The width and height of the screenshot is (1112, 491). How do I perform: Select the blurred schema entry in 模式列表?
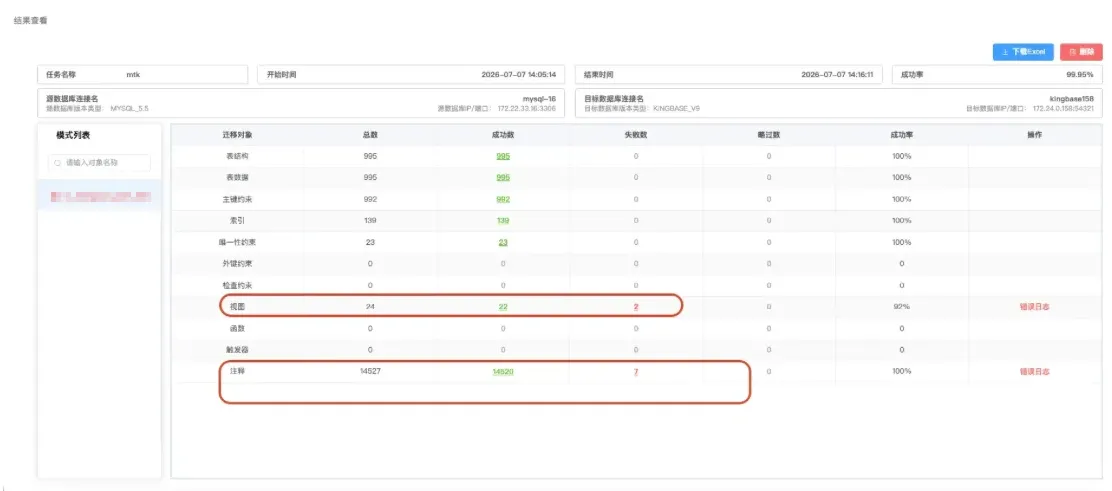point(99,195)
